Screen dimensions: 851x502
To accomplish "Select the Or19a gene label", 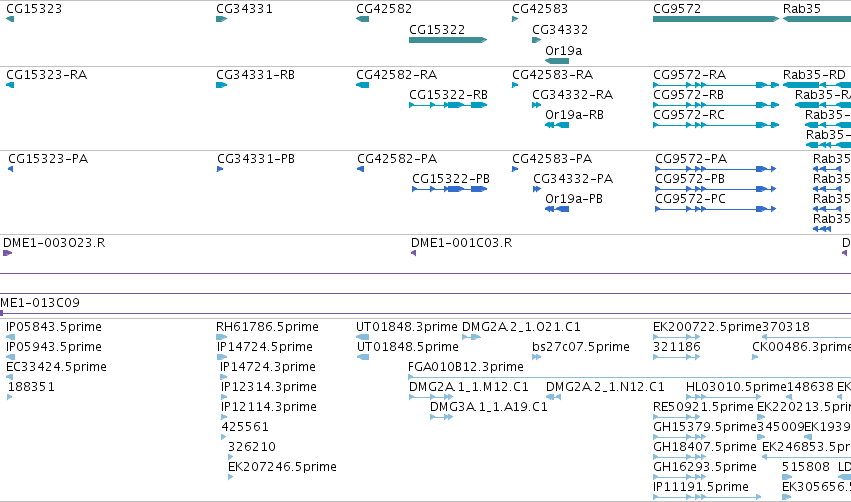I will [563, 50].
